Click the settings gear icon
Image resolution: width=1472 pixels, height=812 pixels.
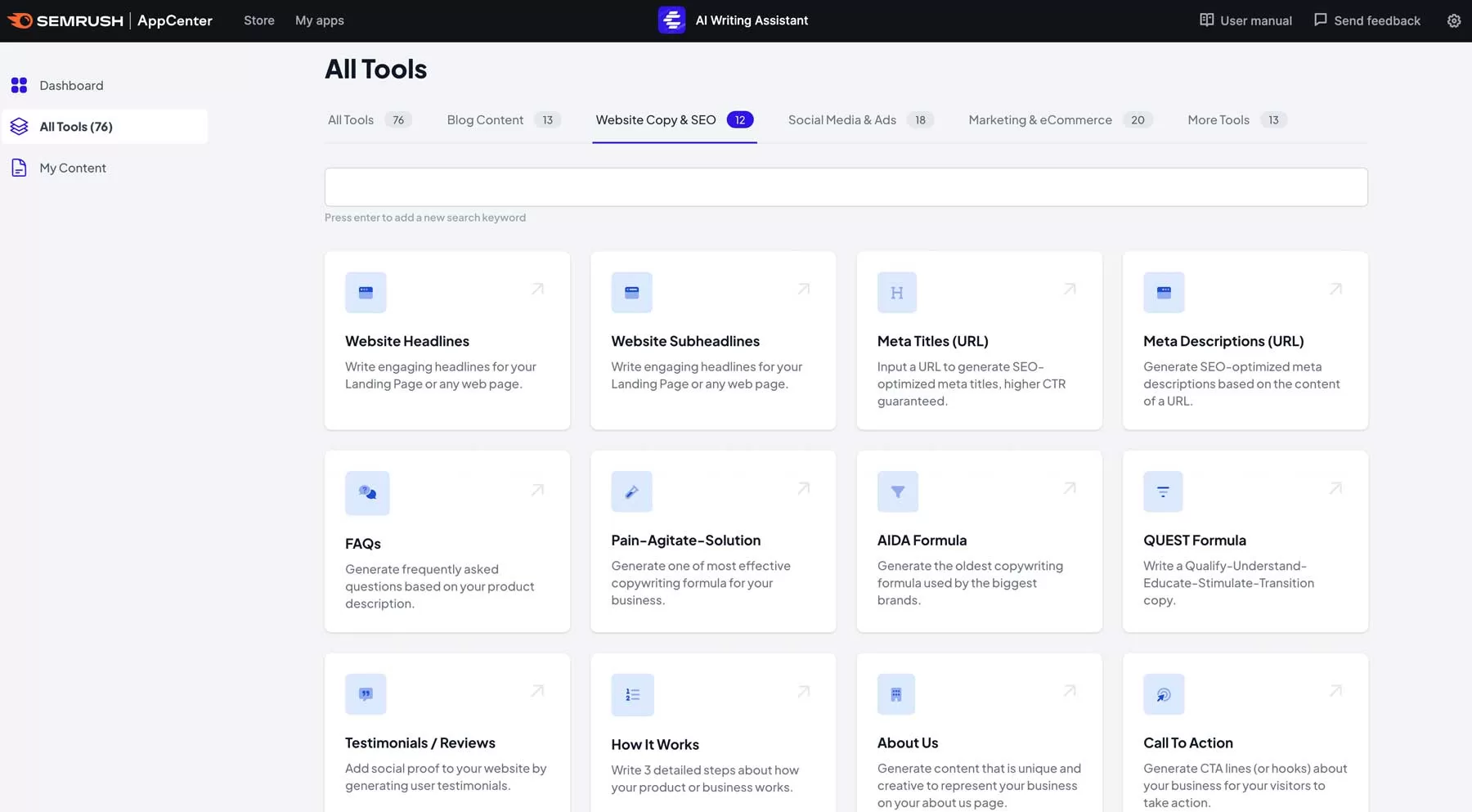click(1453, 20)
